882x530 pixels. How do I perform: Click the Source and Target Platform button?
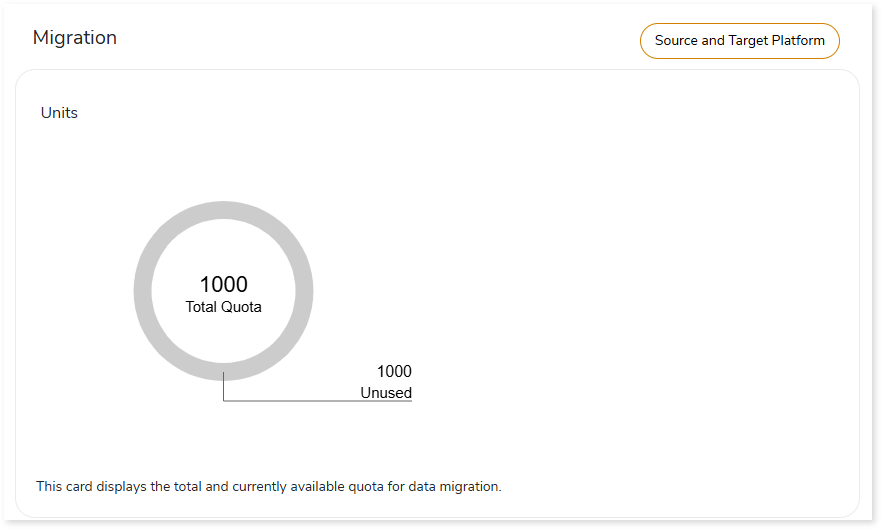[x=739, y=41]
